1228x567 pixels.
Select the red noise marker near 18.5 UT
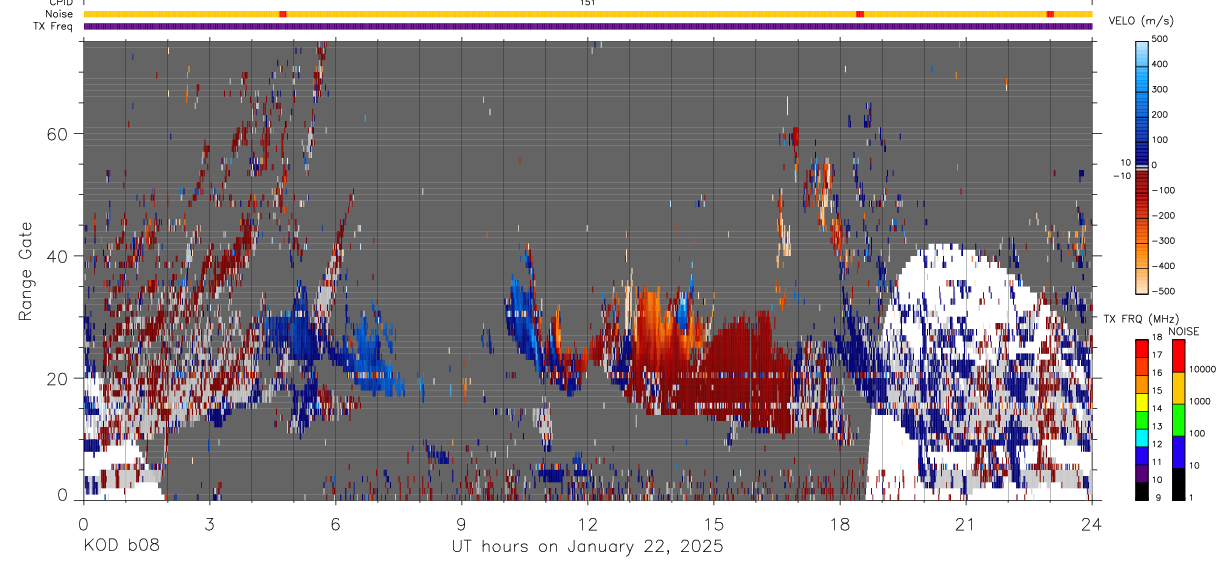[x=860, y=14]
